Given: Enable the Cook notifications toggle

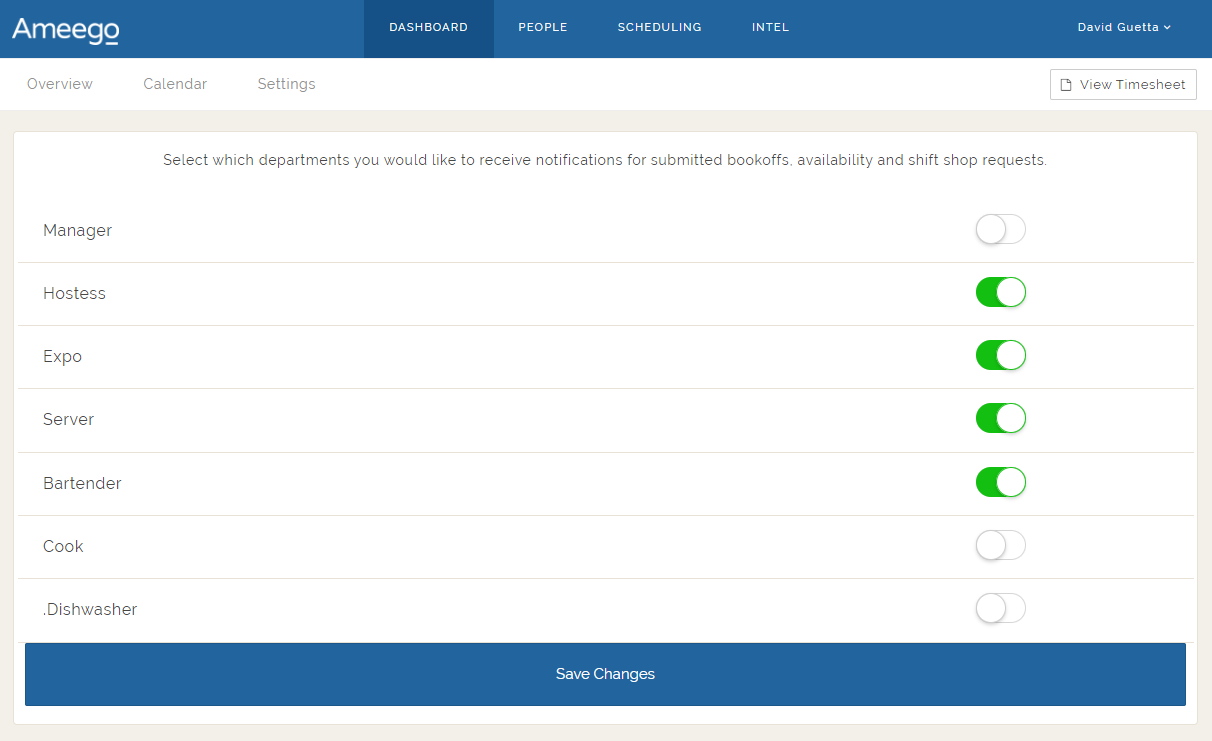Looking at the screenshot, I should coord(1000,545).
